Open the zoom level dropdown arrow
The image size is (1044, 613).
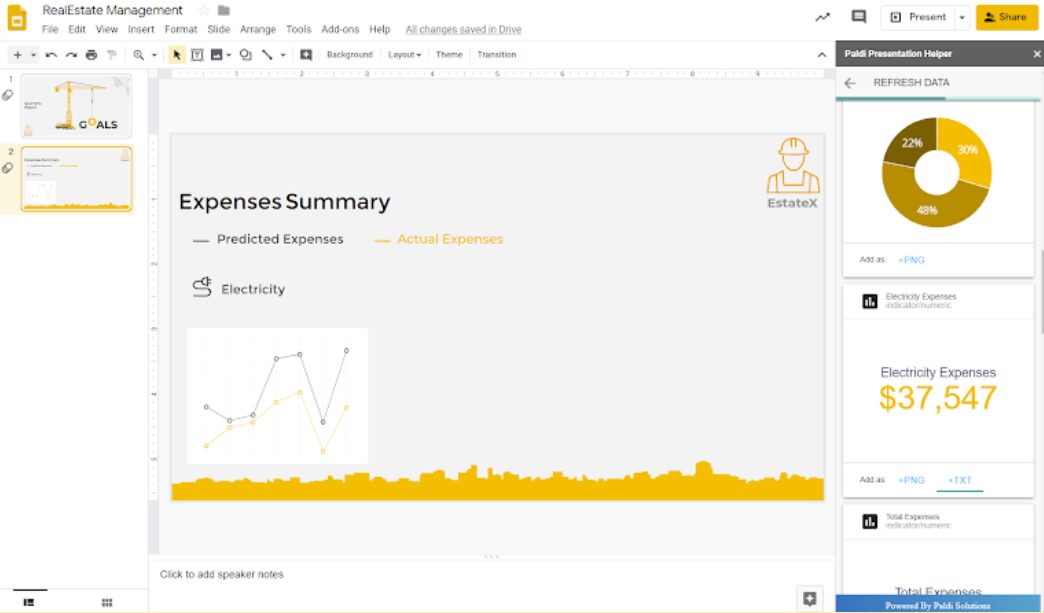tap(155, 54)
